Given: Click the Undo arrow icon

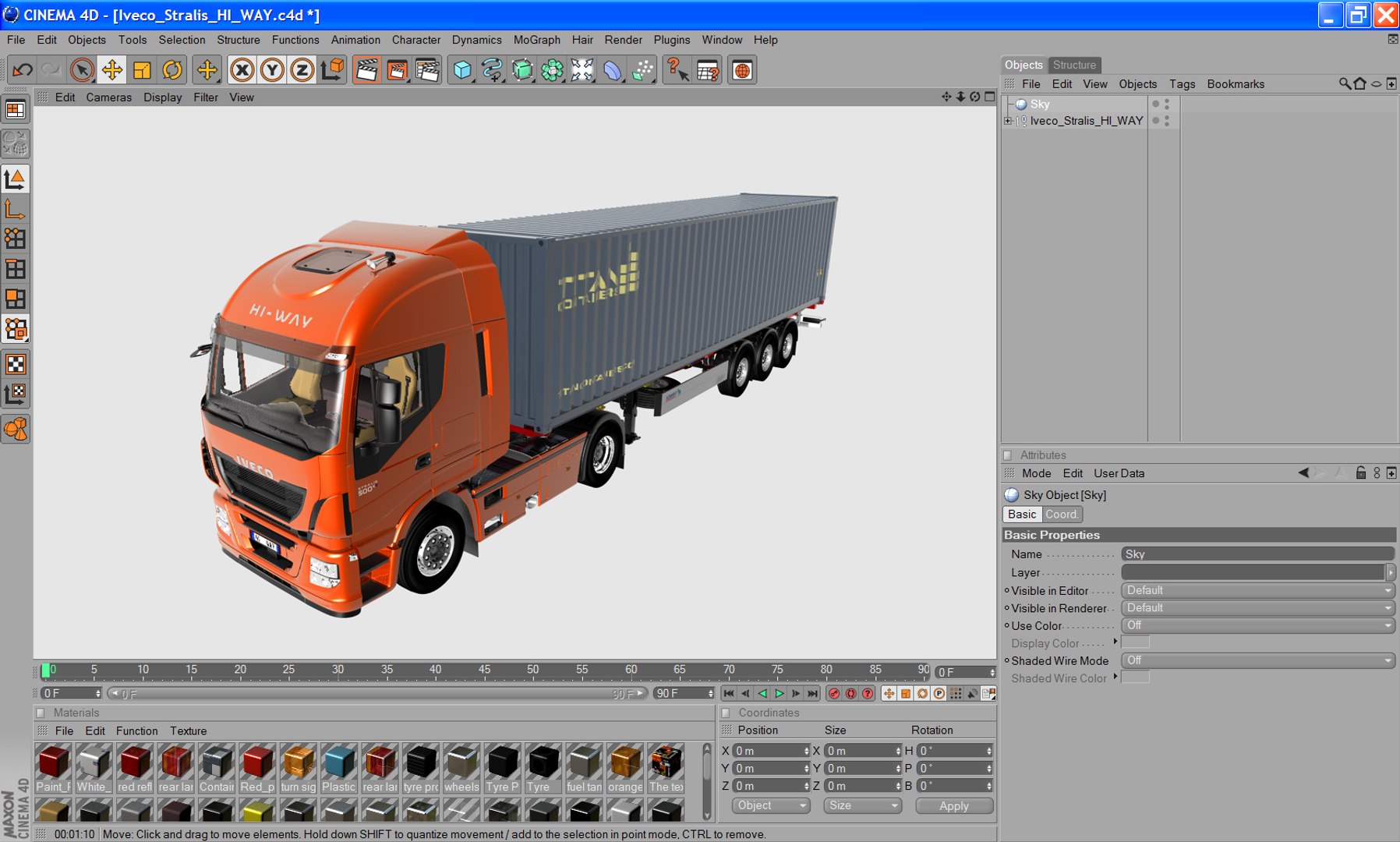Looking at the screenshot, I should pos(22,70).
